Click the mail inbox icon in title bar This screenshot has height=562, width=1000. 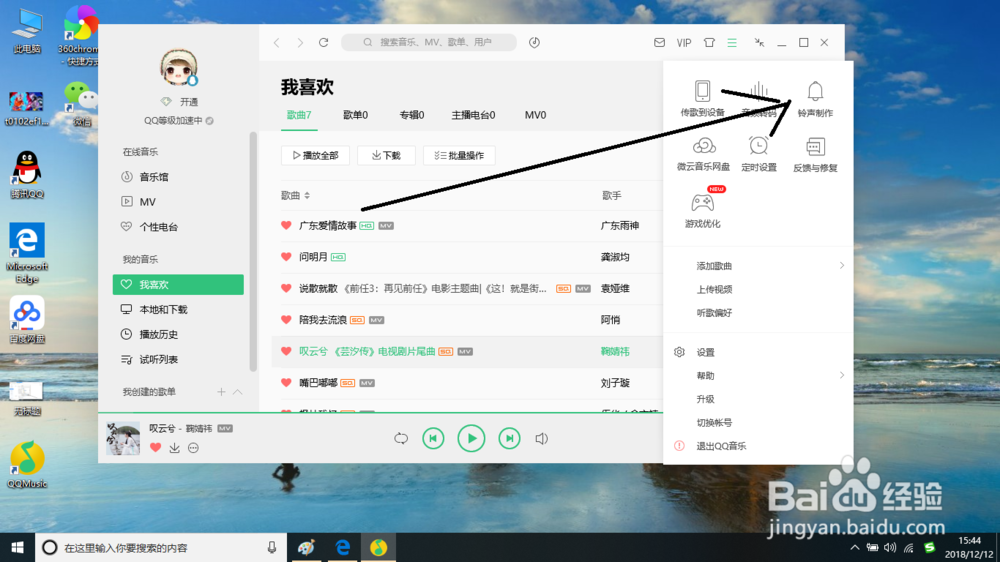pos(659,43)
